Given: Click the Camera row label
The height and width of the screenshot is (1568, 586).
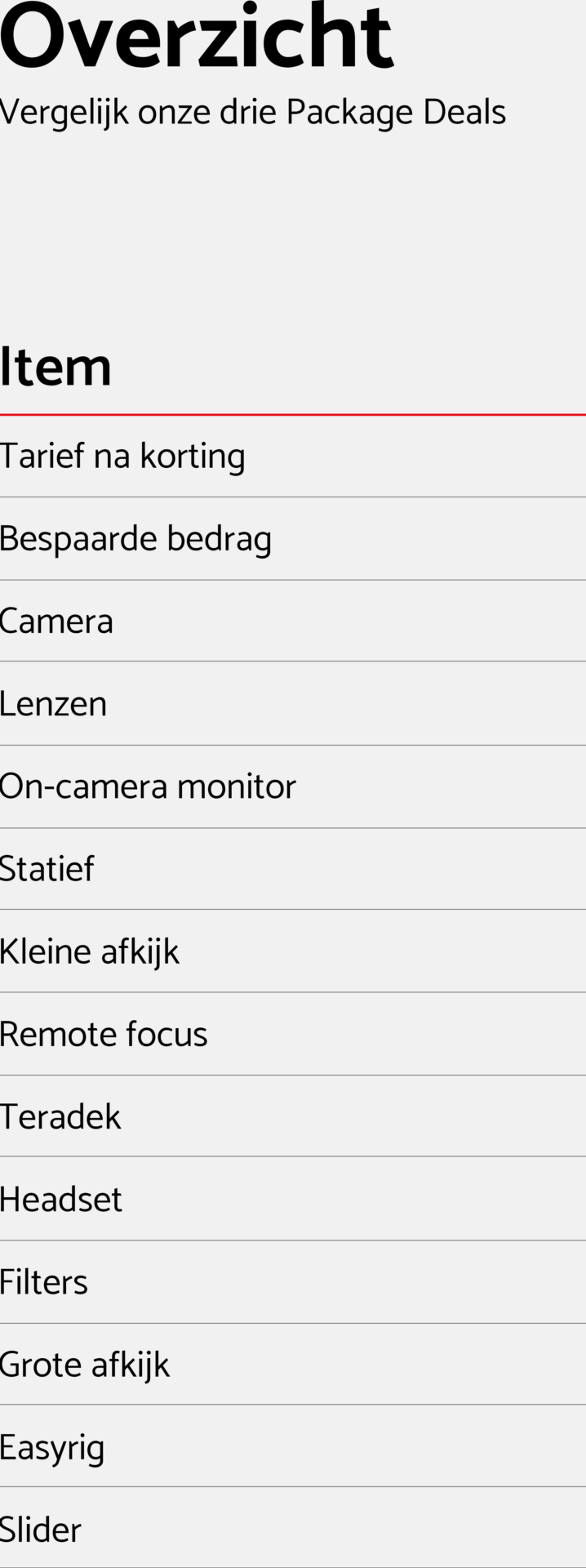Looking at the screenshot, I should coord(56,621).
